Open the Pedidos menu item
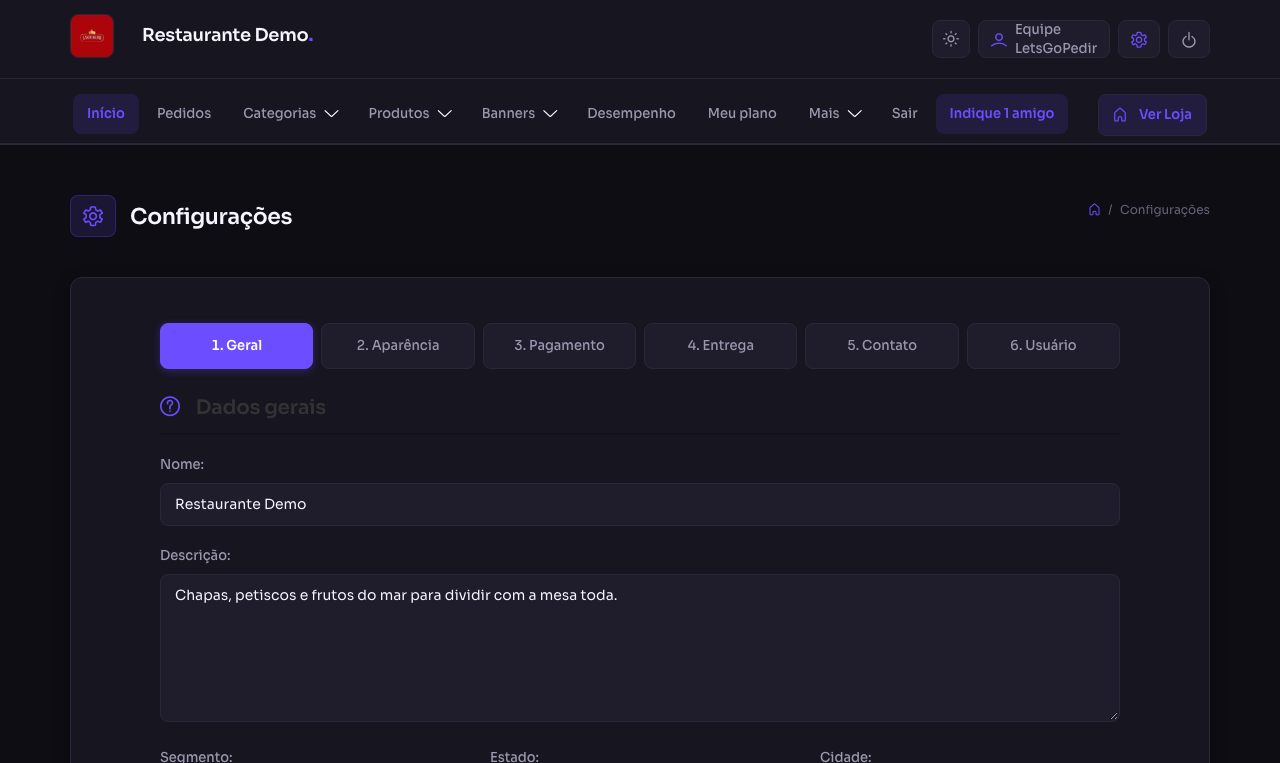 184,114
